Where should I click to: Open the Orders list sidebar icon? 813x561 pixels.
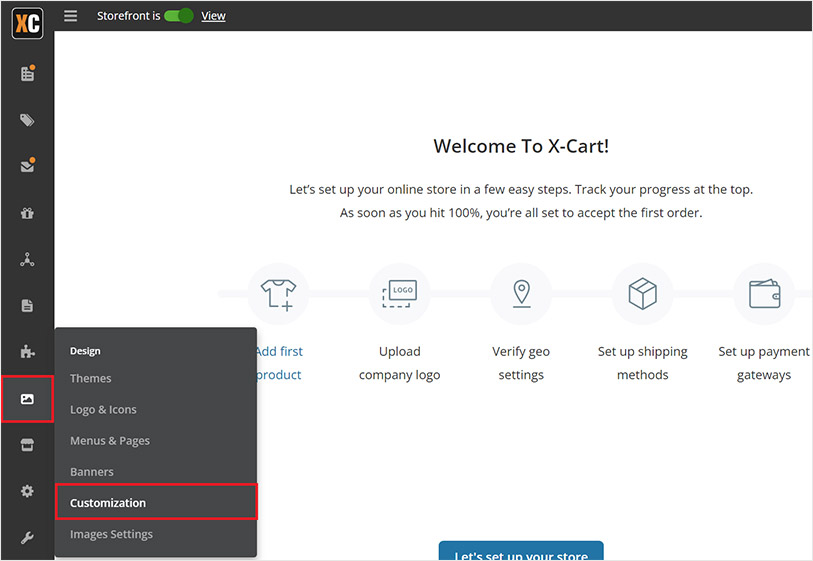(x=27, y=74)
